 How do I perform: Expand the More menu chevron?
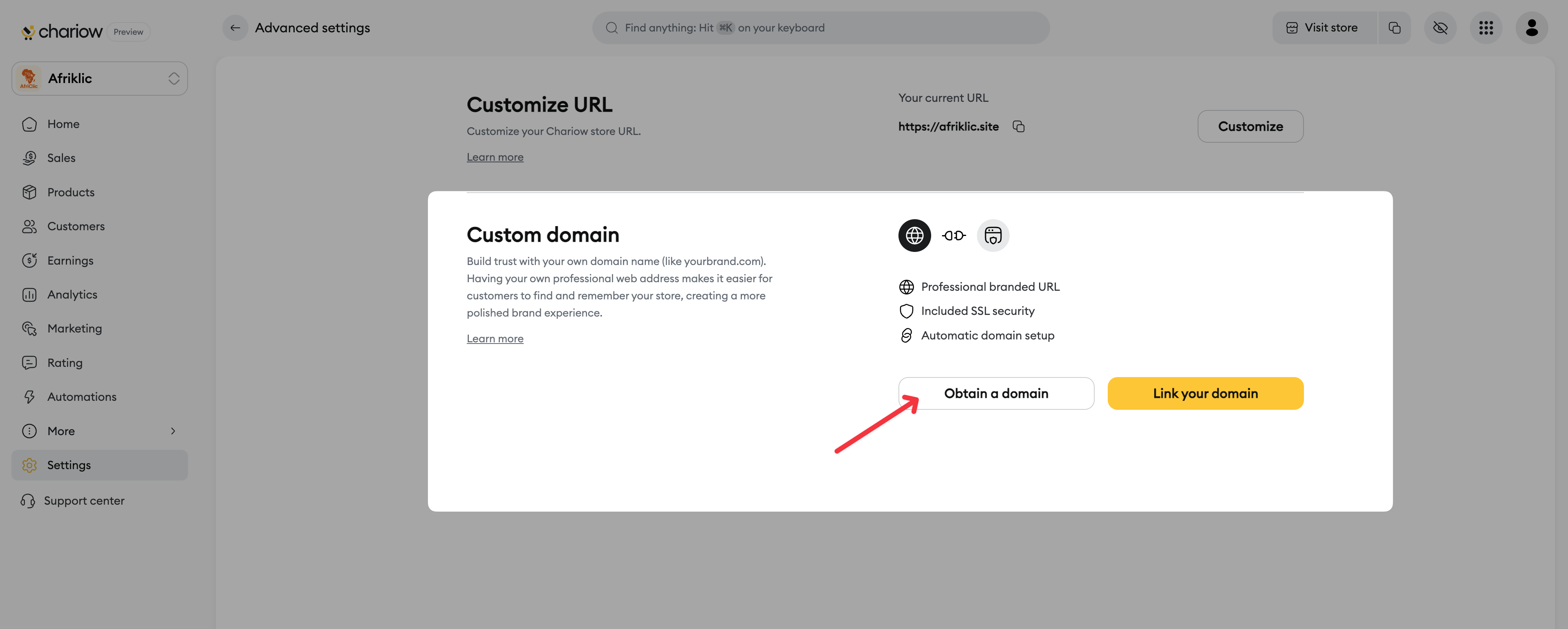173,431
